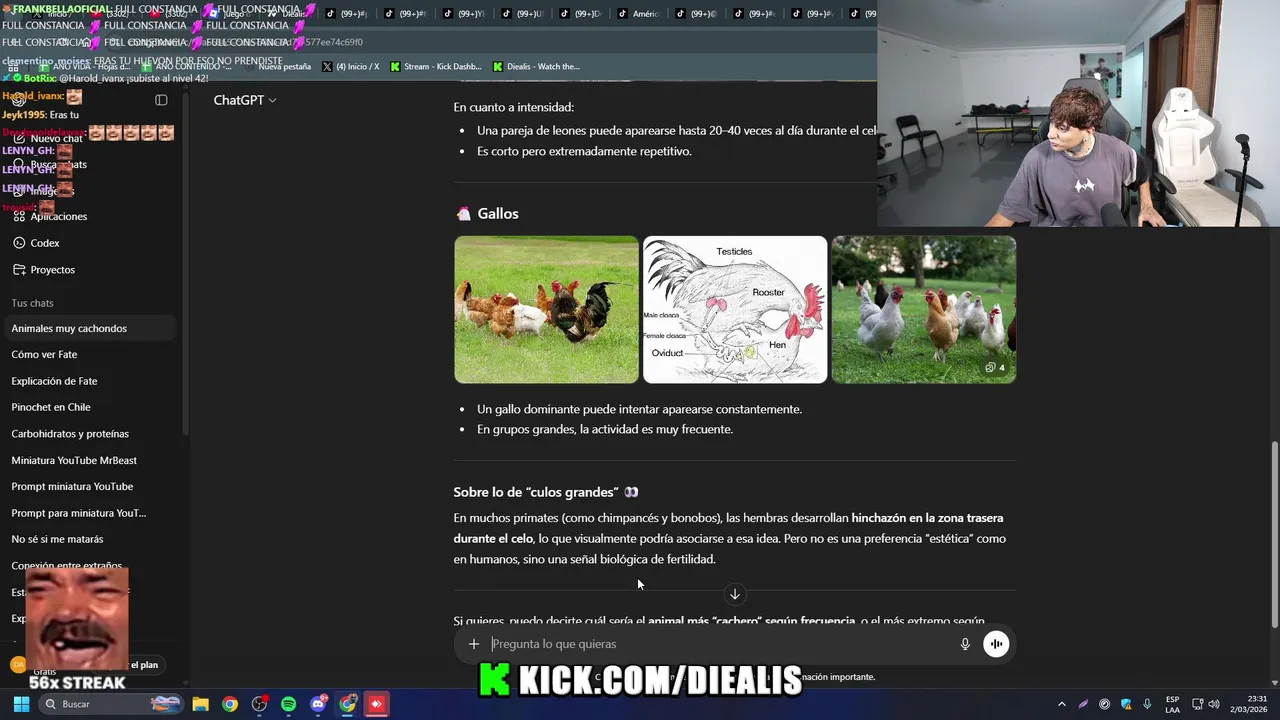The width and height of the screenshot is (1280, 720).
Task: Click the plus attach button in prompt box
Action: coord(474,644)
